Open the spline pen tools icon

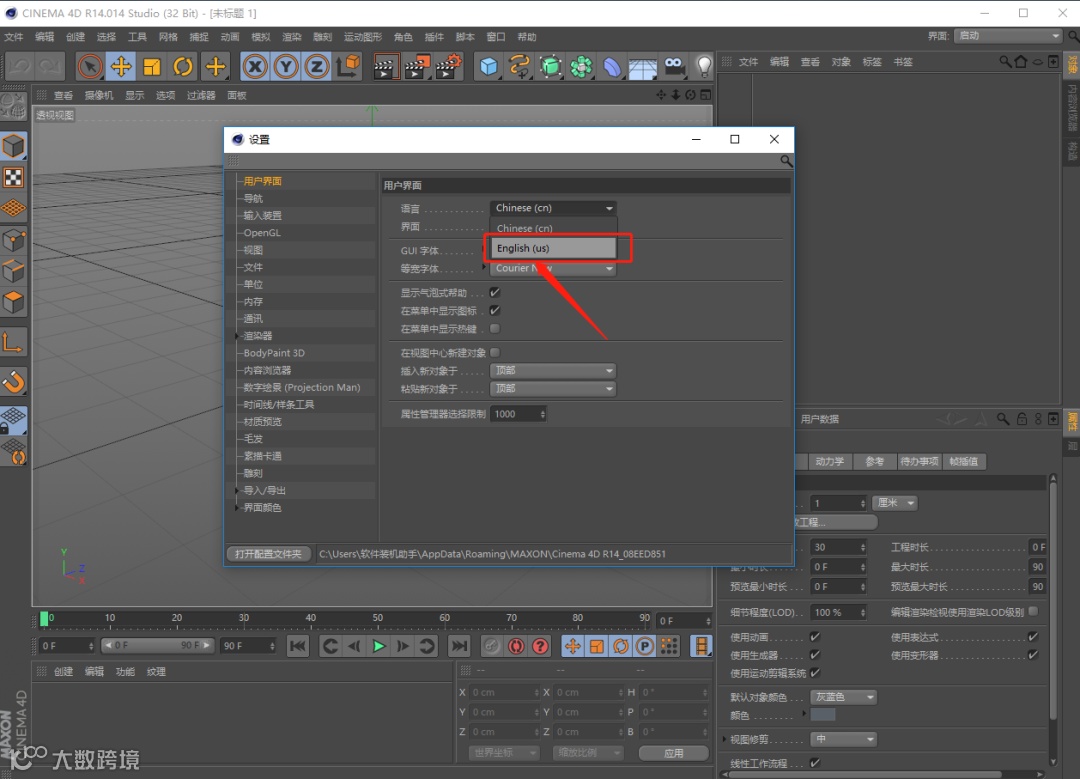[x=519, y=67]
